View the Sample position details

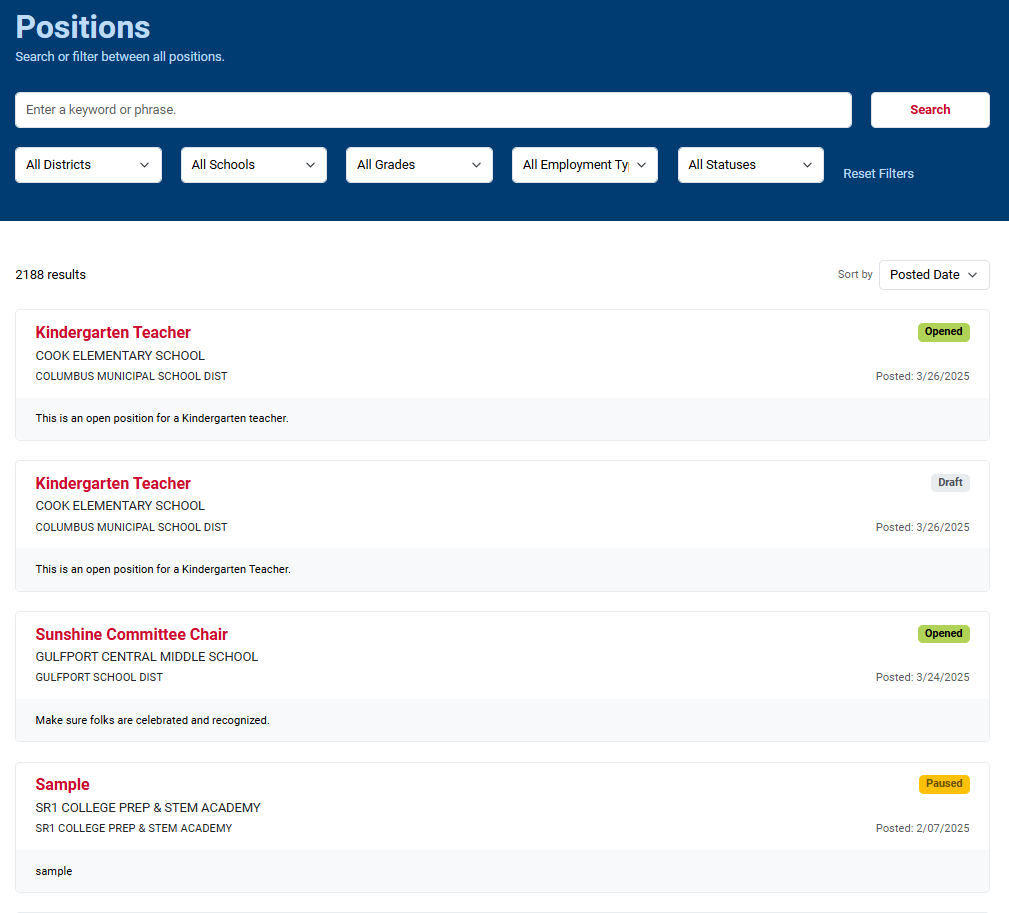tap(62, 784)
